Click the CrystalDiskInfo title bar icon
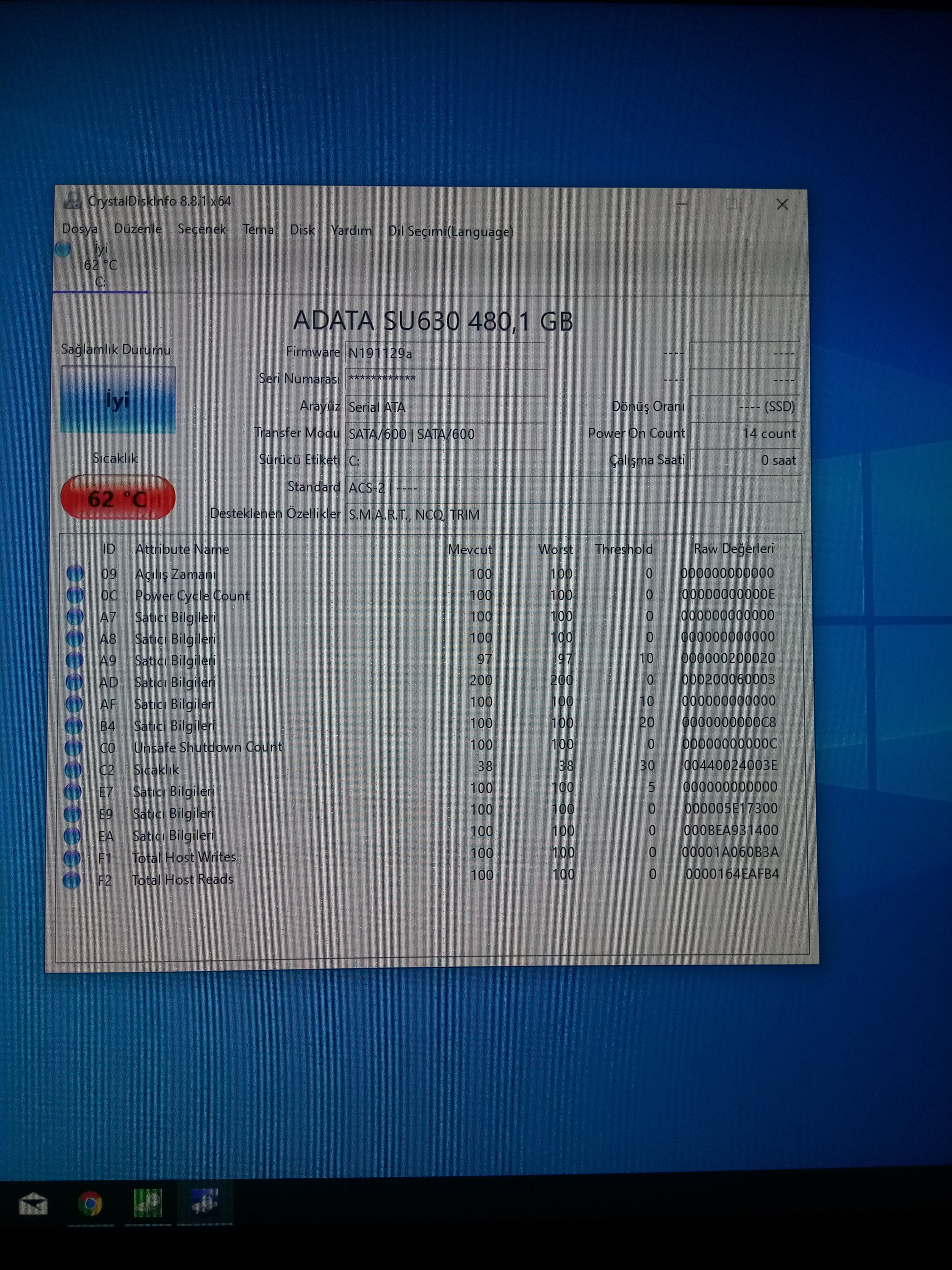Image resolution: width=952 pixels, height=1270 pixels. point(72,201)
